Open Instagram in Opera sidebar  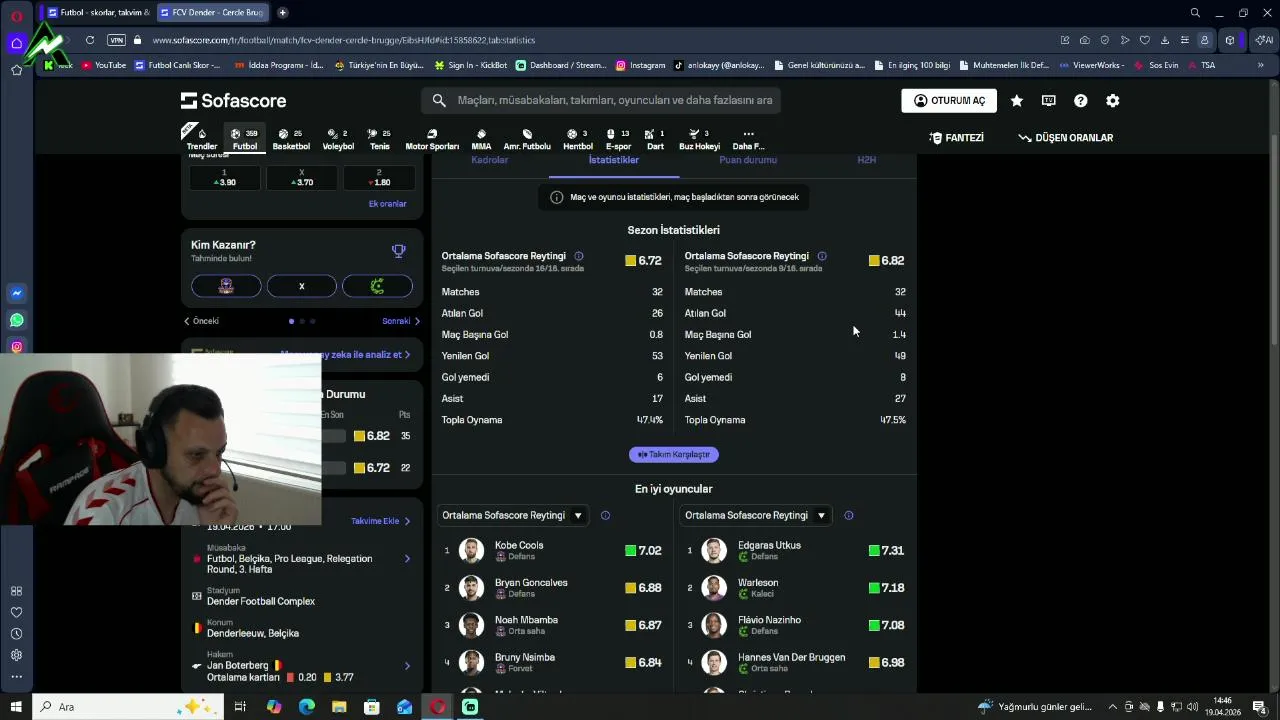pos(17,347)
